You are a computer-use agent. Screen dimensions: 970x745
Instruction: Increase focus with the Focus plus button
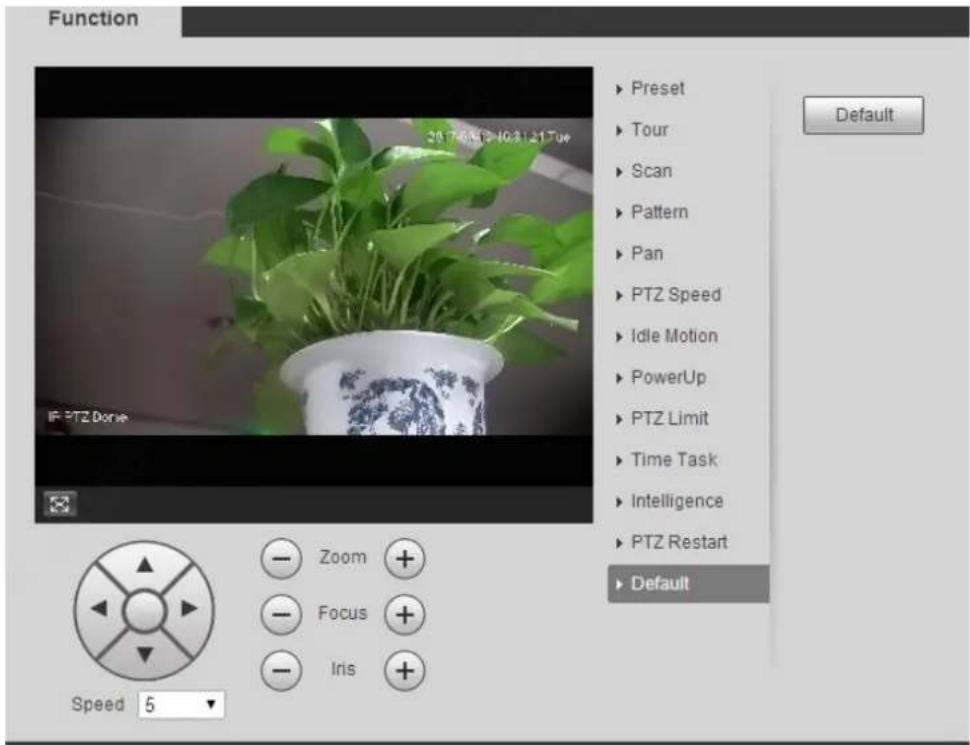(x=405, y=614)
